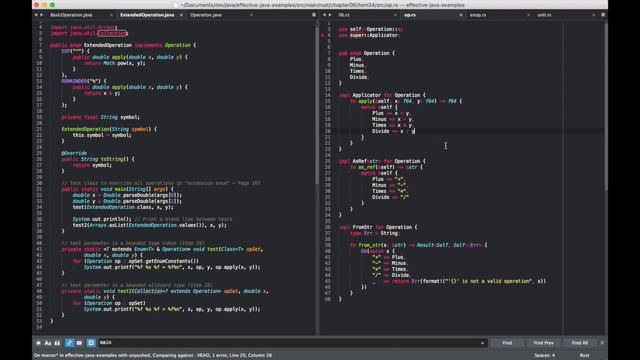Click the Find Prev button
The width and height of the screenshot is (640, 360).
543,343
